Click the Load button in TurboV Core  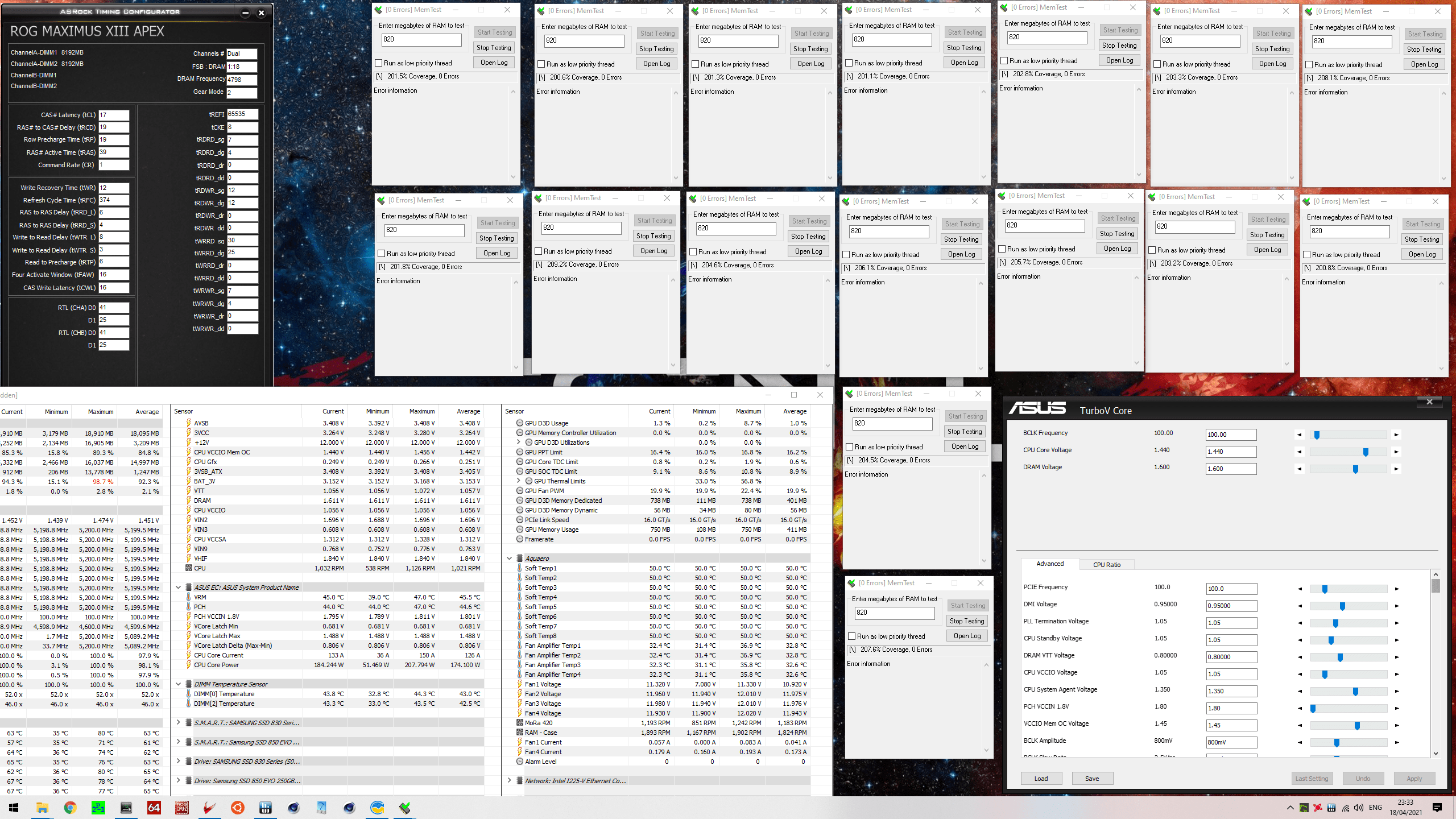tap(1041, 779)
